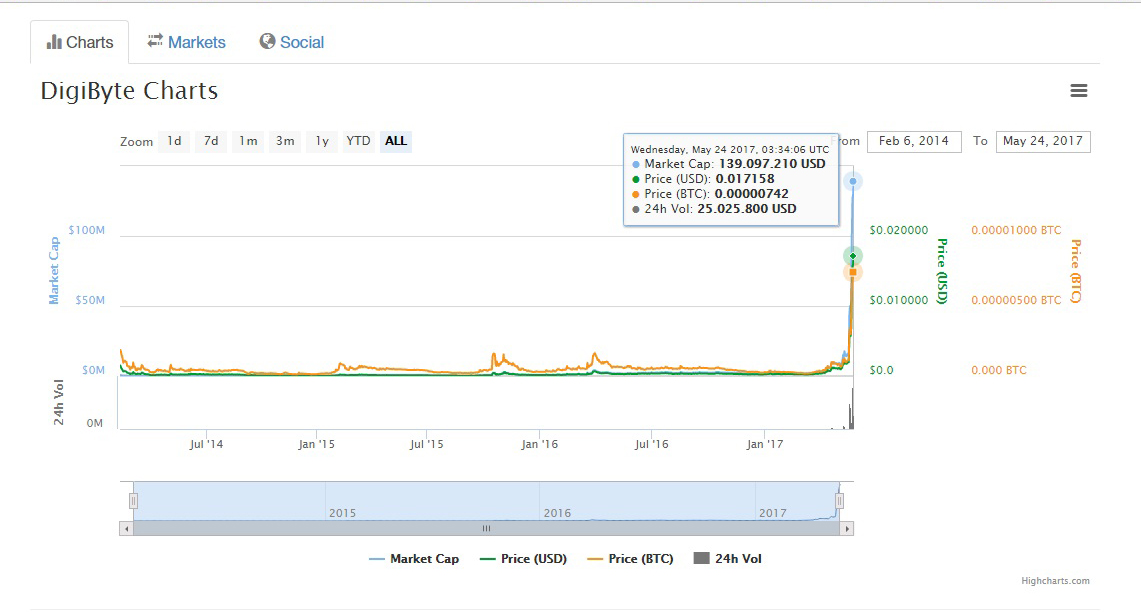Click the navigator right scroll arrow
Image resolution: width=1141 pixels, height=612 pixels.
pyautogui.click(x=846, y=529)
